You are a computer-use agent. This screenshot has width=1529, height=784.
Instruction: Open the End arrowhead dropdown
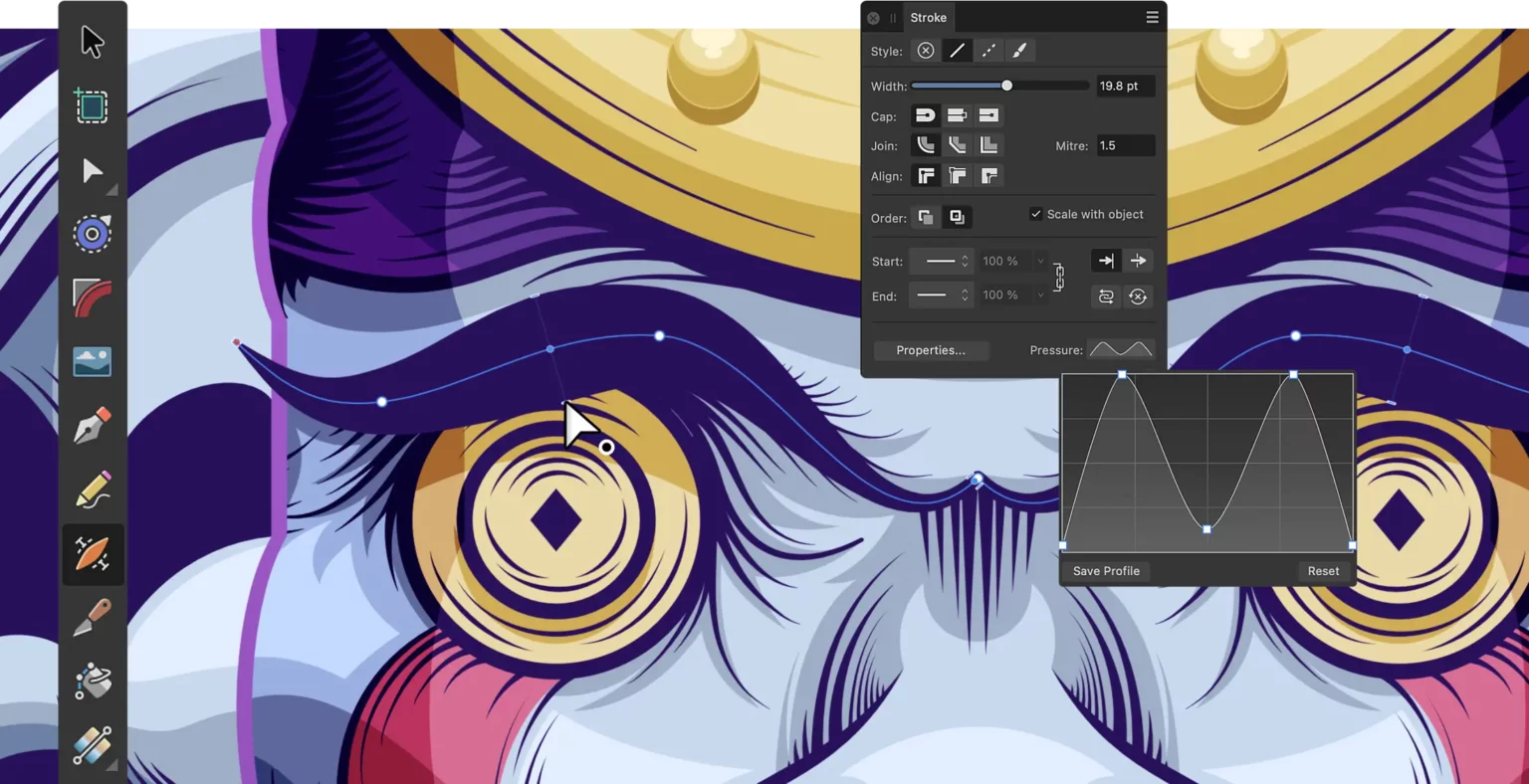pos(942,295)
